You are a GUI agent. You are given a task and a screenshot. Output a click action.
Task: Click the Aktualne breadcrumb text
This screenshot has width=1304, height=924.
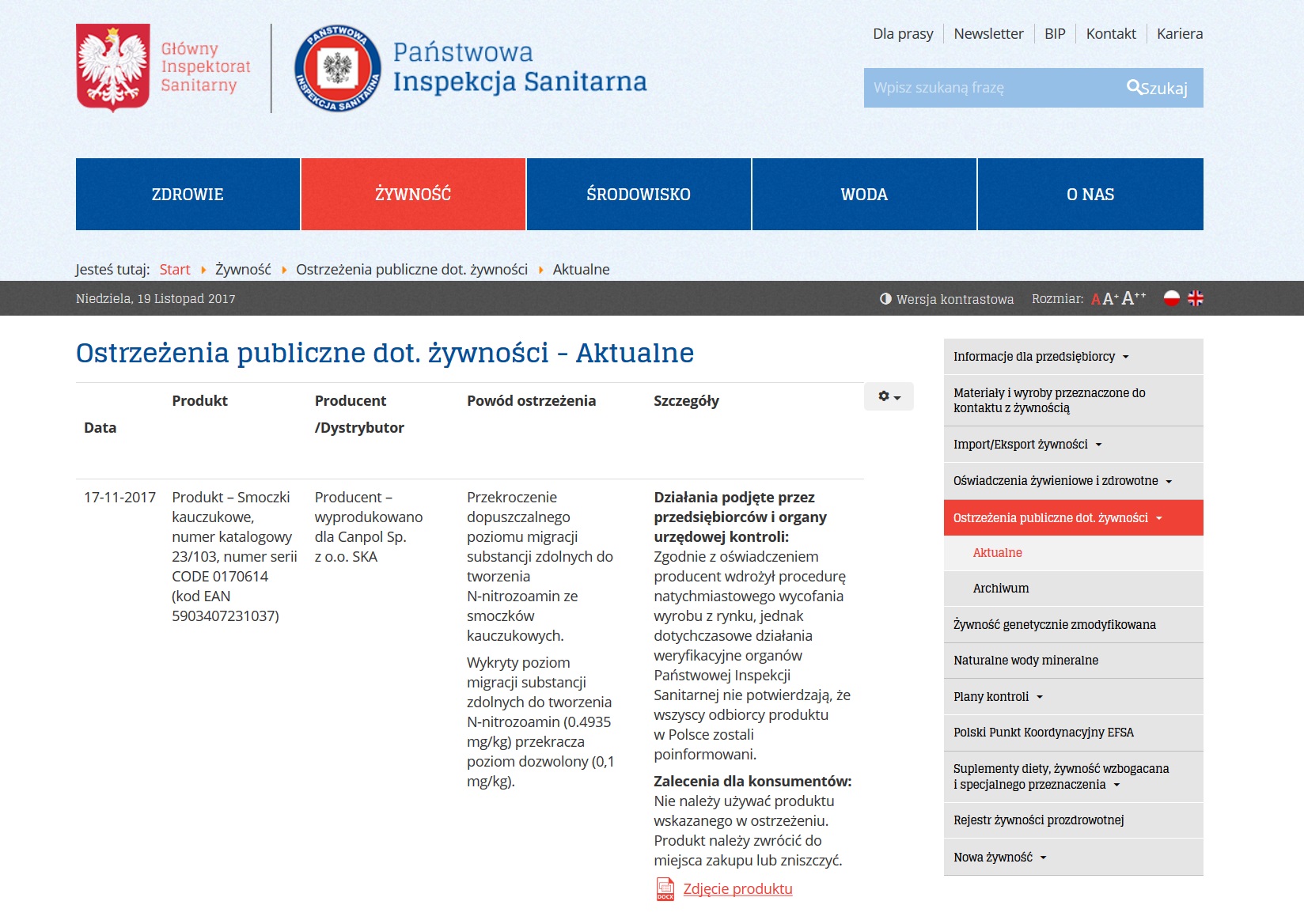coord(581,270)
